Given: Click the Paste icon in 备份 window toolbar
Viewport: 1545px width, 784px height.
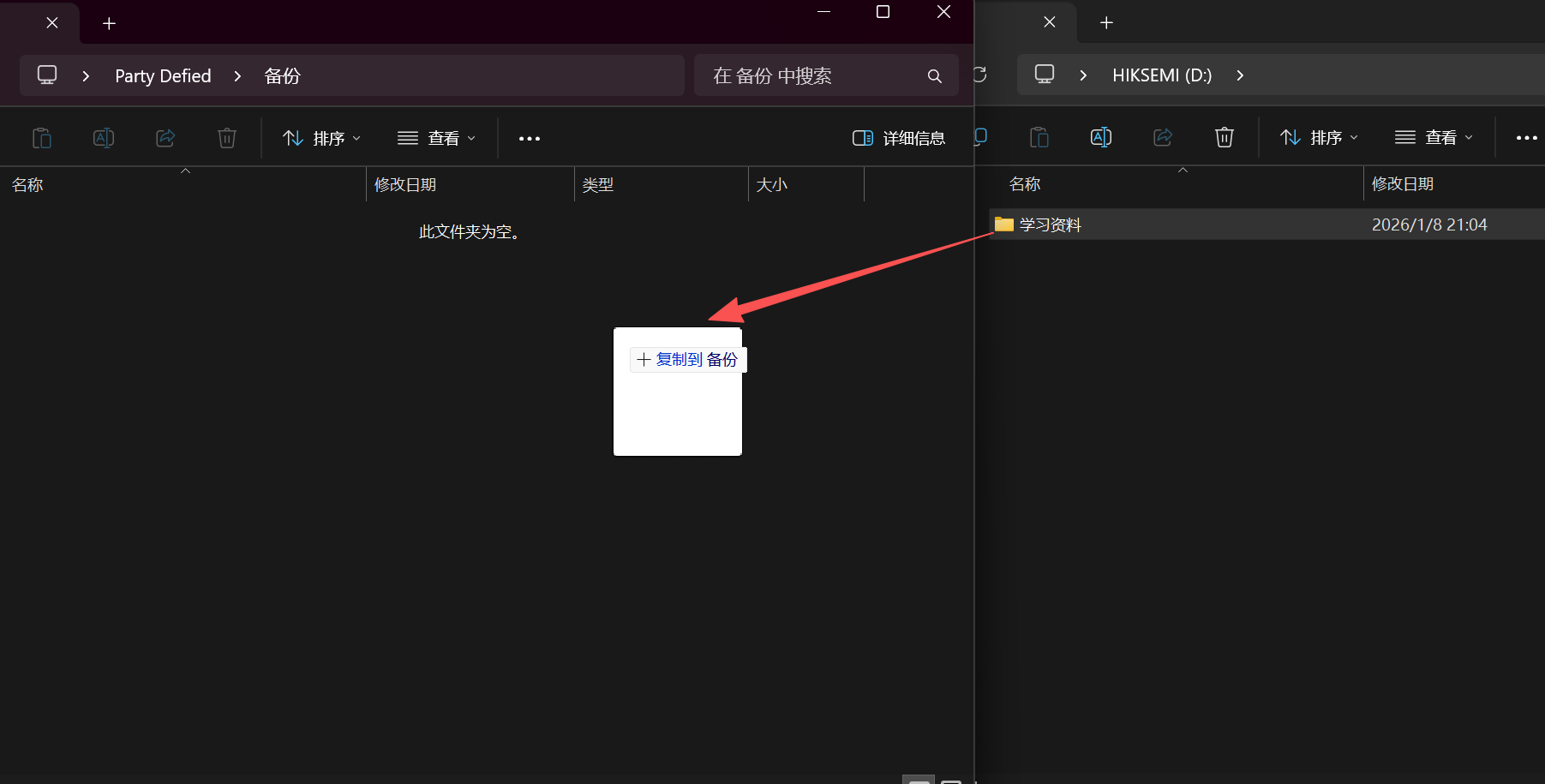Looking at the screenshot, I should click(42, 138).
